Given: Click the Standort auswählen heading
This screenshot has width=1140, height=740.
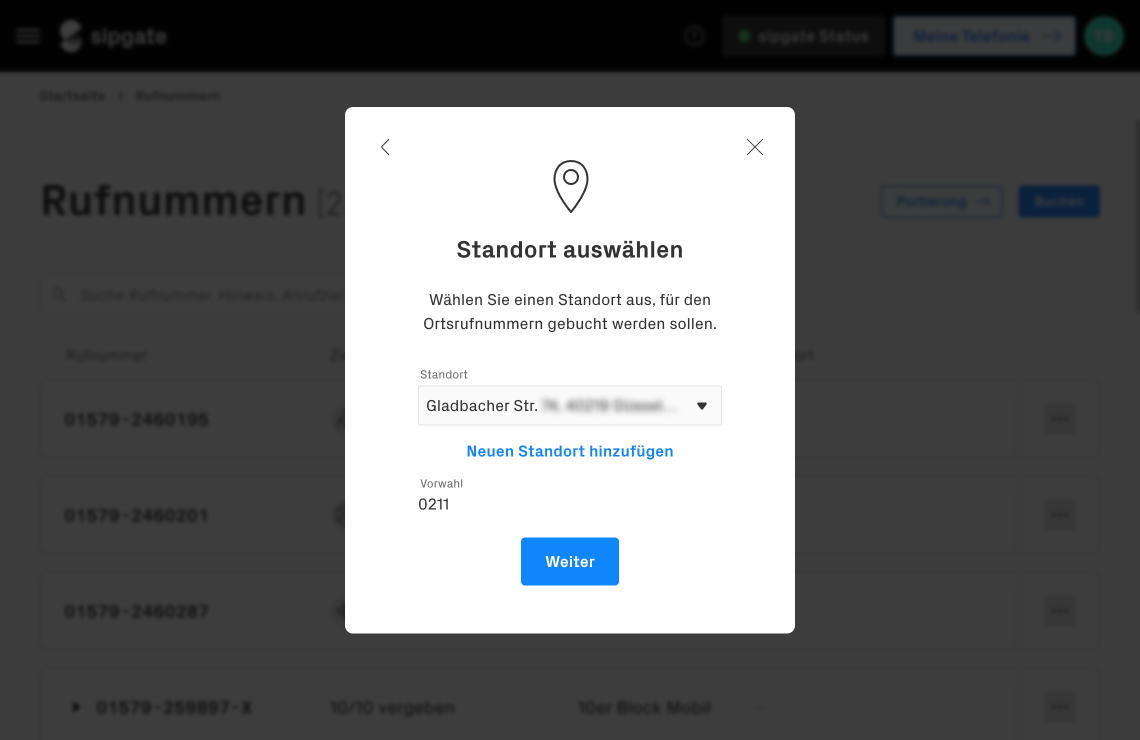Looking at the screenshot, I should click(570, 249).
